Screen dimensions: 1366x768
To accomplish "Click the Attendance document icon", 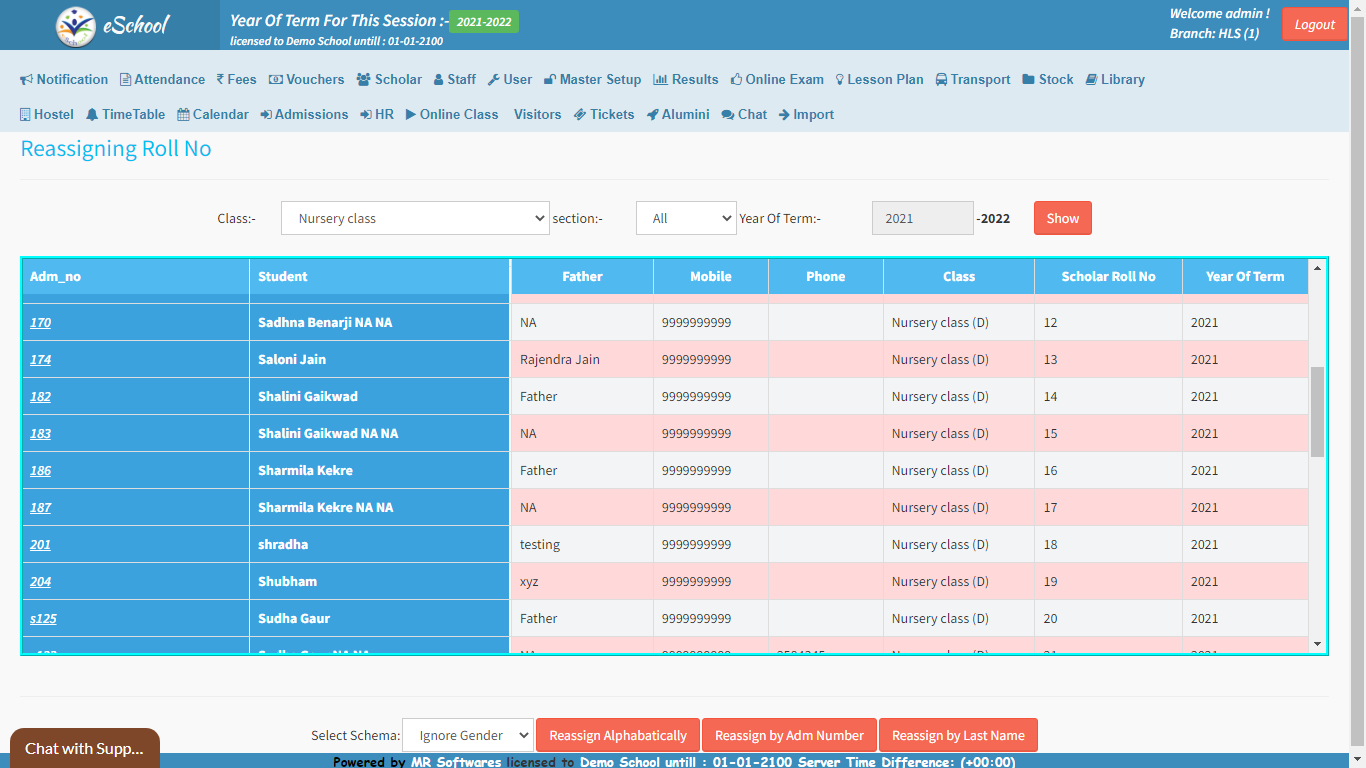I will (126, 80).
